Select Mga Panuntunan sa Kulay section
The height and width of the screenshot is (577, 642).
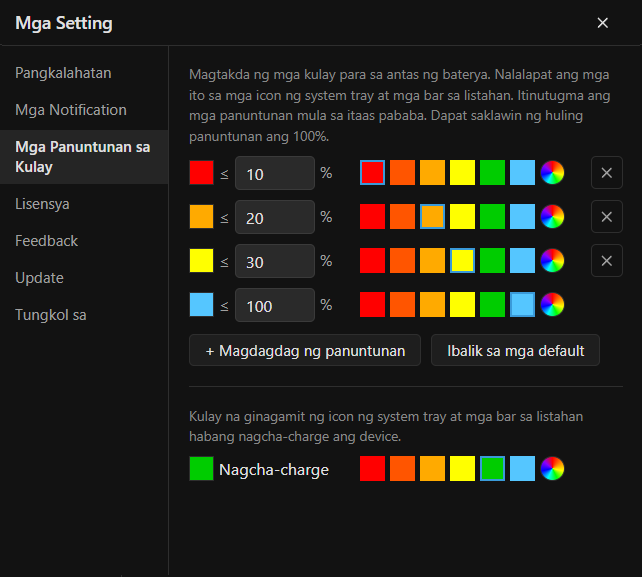coord(84,157)
